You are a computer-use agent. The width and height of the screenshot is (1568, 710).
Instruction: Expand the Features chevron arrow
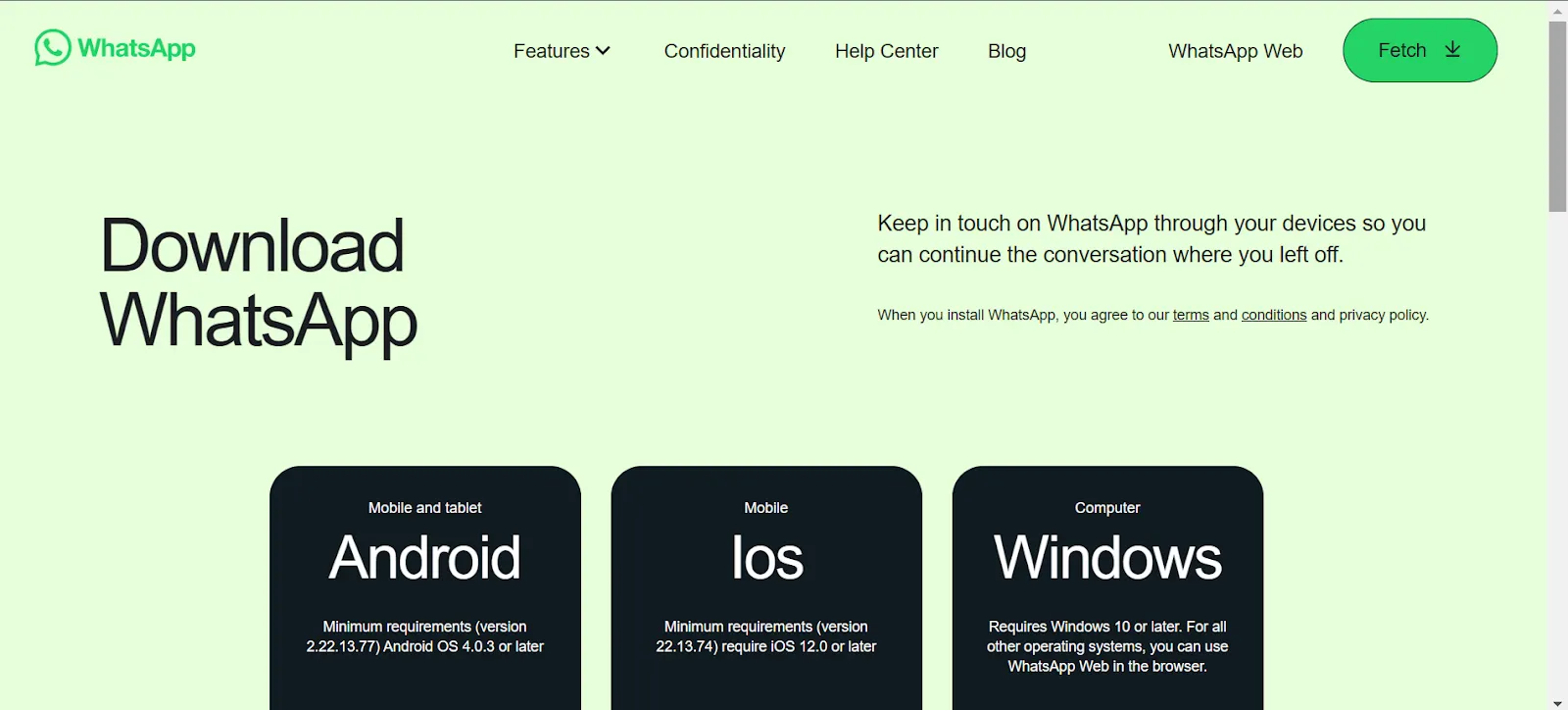[x=603, y=51]
